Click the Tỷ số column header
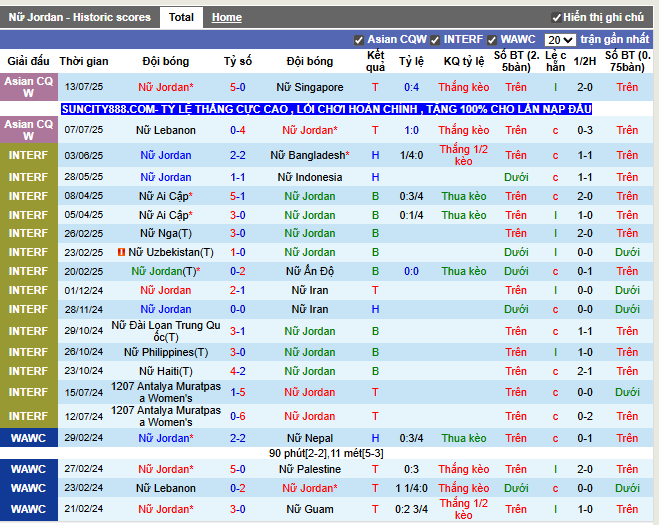 237,61
